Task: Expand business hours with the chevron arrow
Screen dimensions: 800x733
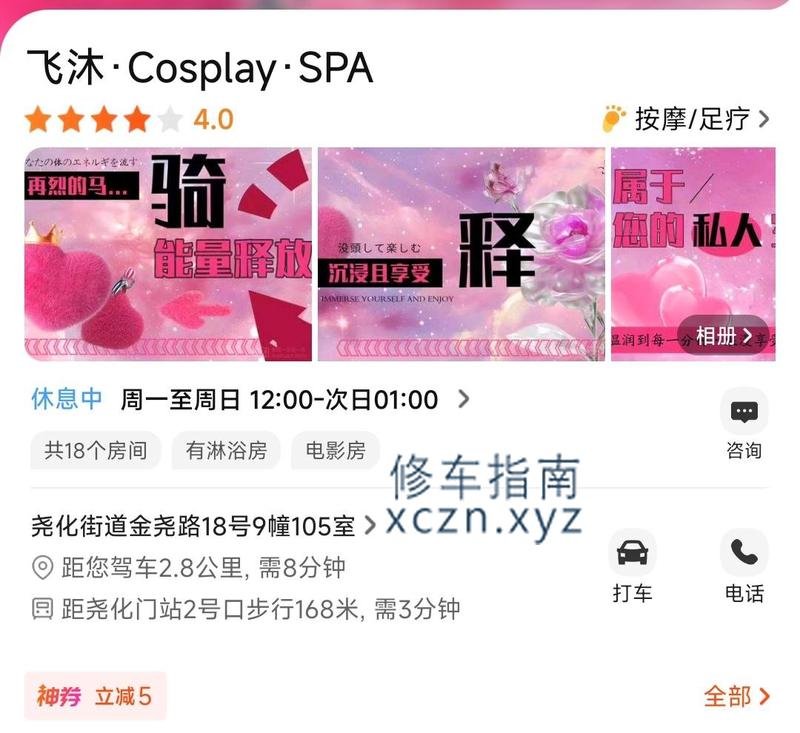Action: tap(463, 399)
